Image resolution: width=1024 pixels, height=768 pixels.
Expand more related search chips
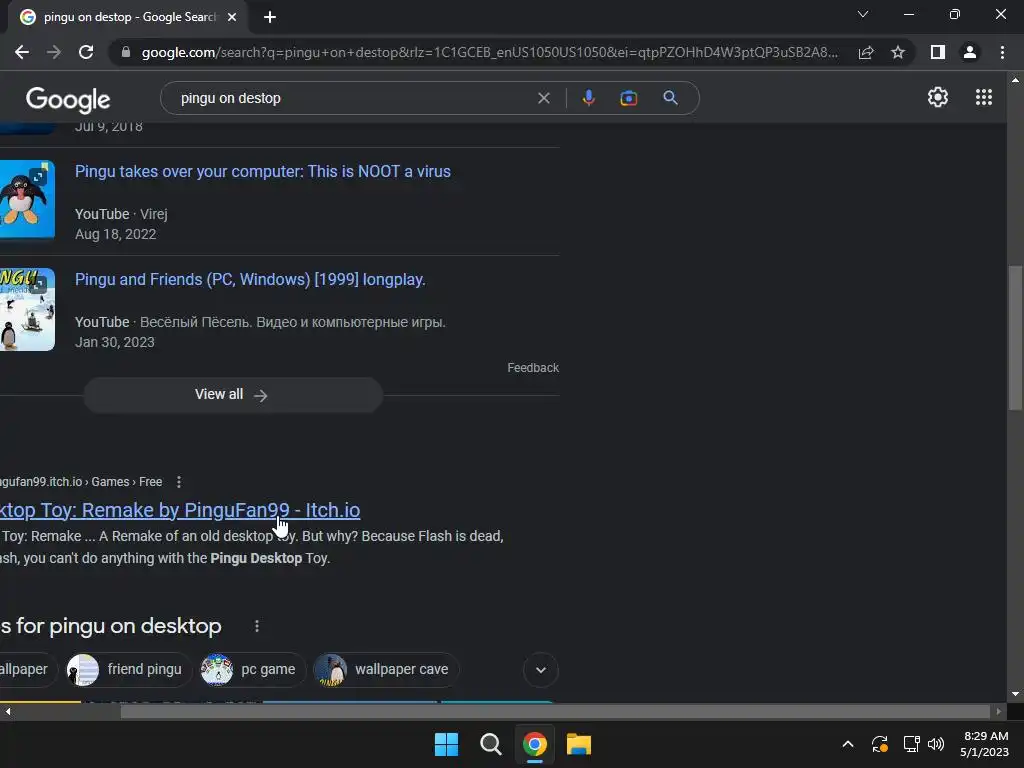[x=541, y=670]
